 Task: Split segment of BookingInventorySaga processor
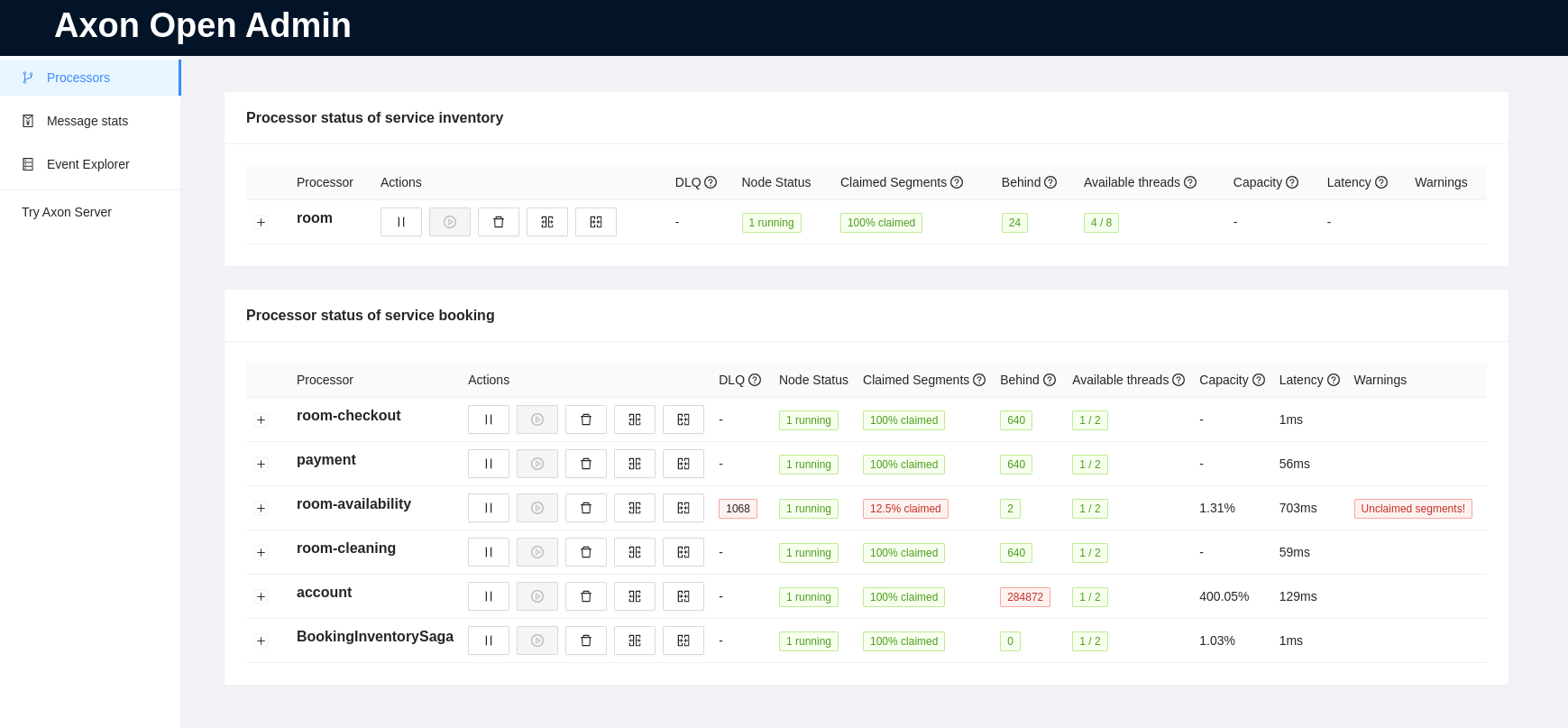[x=635, y=640]
